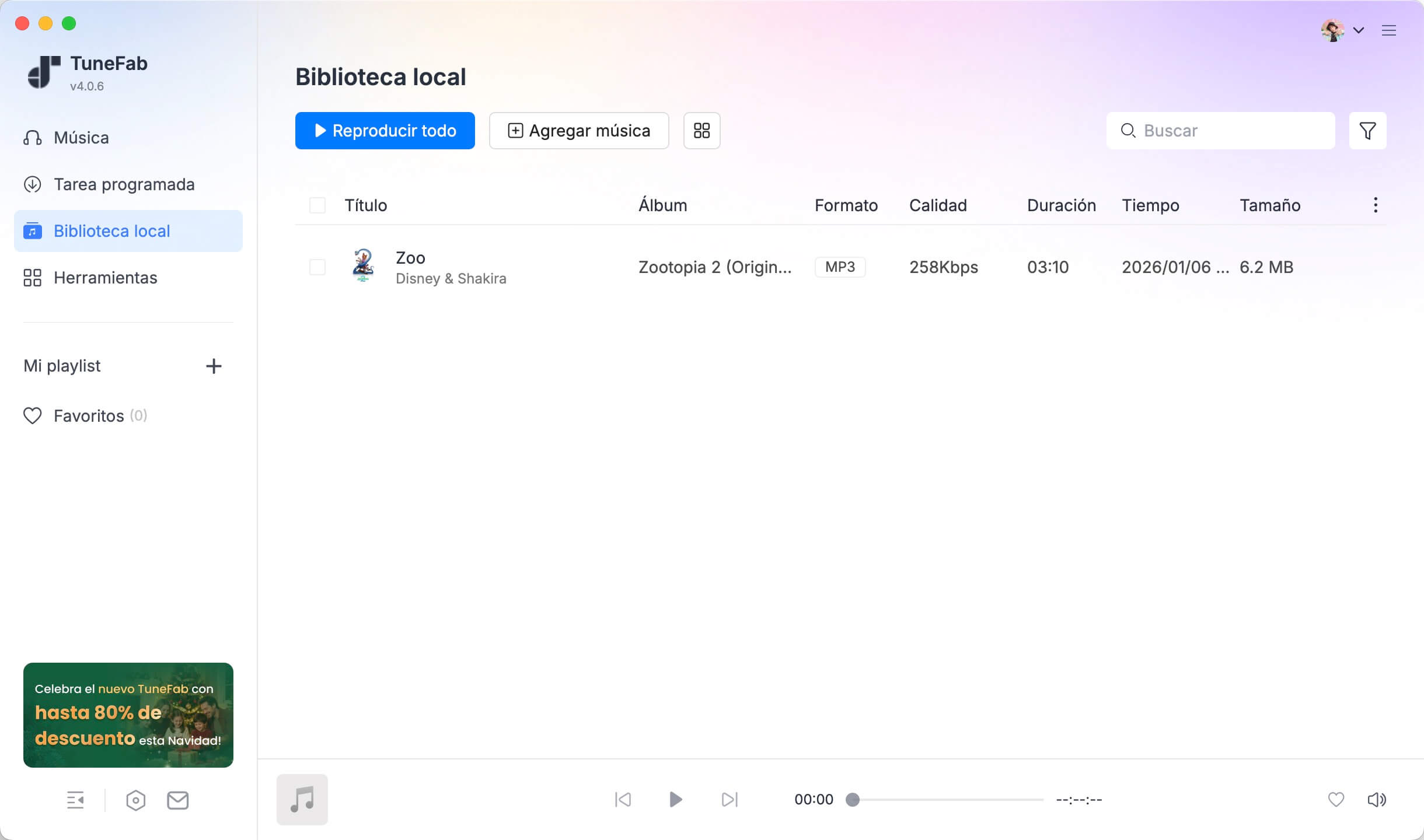
Task: Check the Zoo song checkbox
Action: click(317, 267)
